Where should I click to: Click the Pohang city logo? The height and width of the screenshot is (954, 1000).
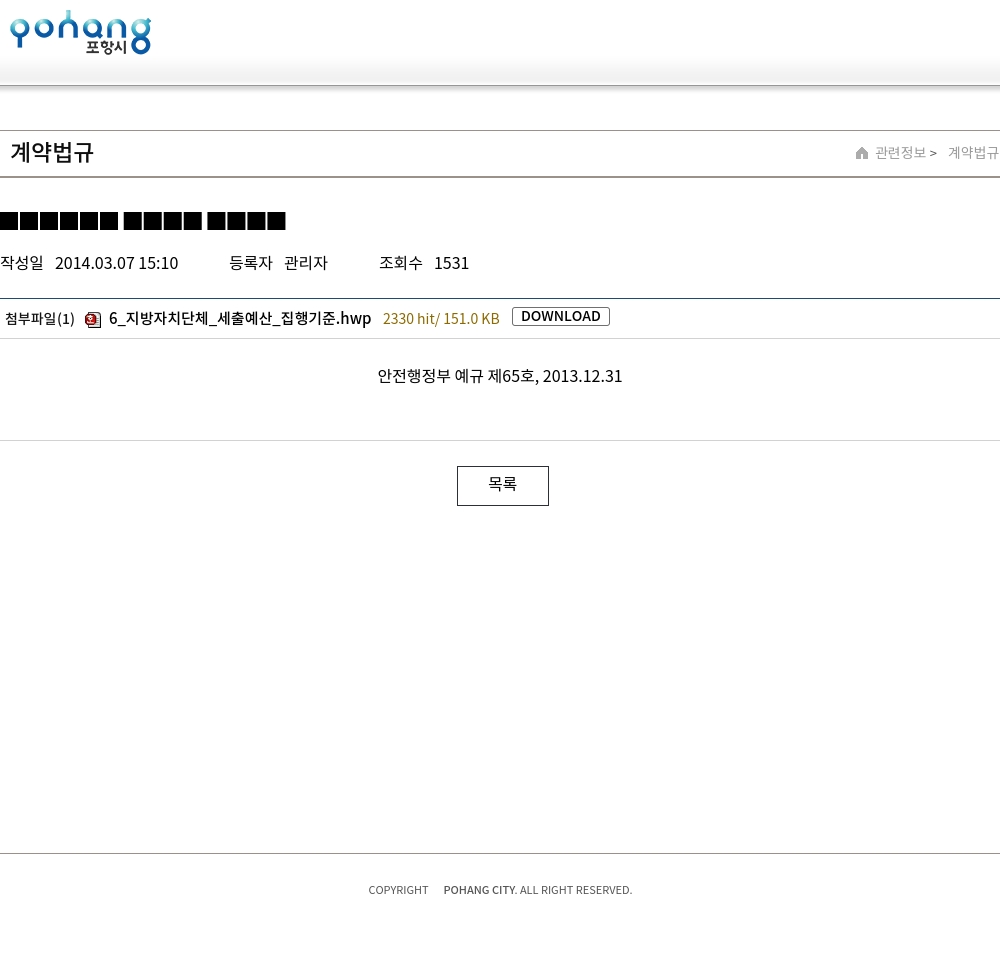tap(80, 33)
